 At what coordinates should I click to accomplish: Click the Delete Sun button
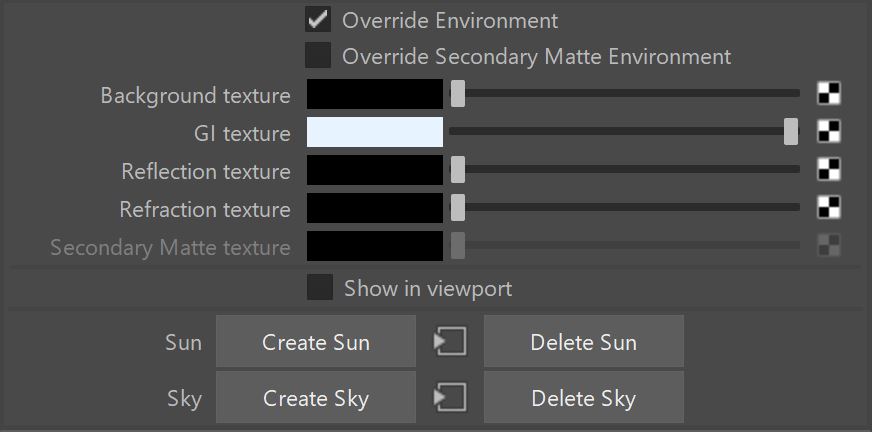583,341
